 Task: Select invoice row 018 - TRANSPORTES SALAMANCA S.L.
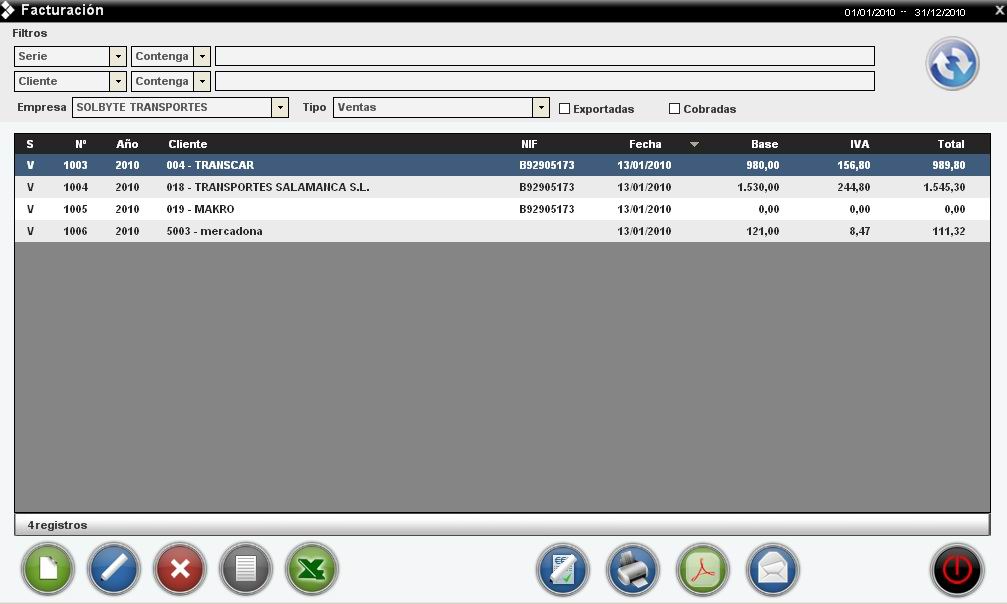pyautogui.click(x=502, y=187)
